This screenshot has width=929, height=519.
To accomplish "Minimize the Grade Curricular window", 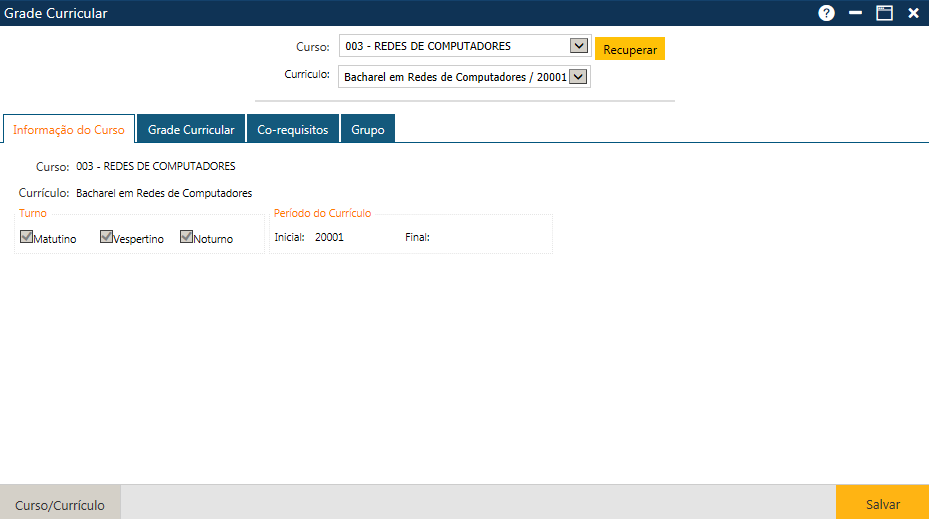I will point(855,13).
